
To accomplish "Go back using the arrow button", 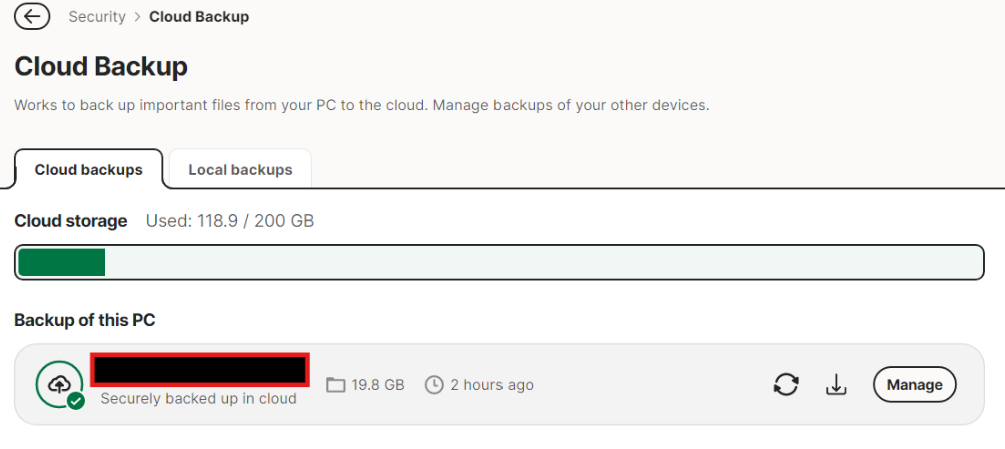I will click(x=32, y=16).
